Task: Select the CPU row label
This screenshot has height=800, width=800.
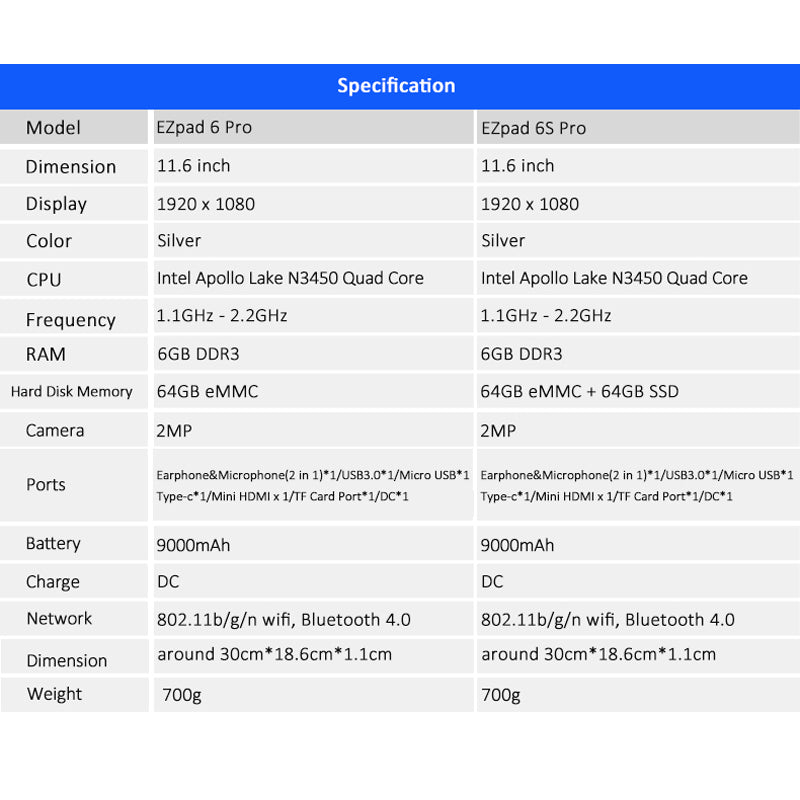Action: (x=44, y=280)
